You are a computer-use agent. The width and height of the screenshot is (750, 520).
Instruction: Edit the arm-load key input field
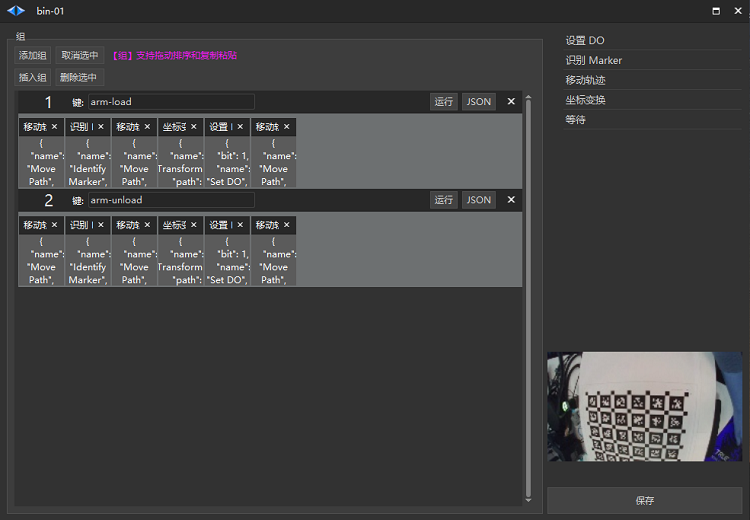pos(171,102)
